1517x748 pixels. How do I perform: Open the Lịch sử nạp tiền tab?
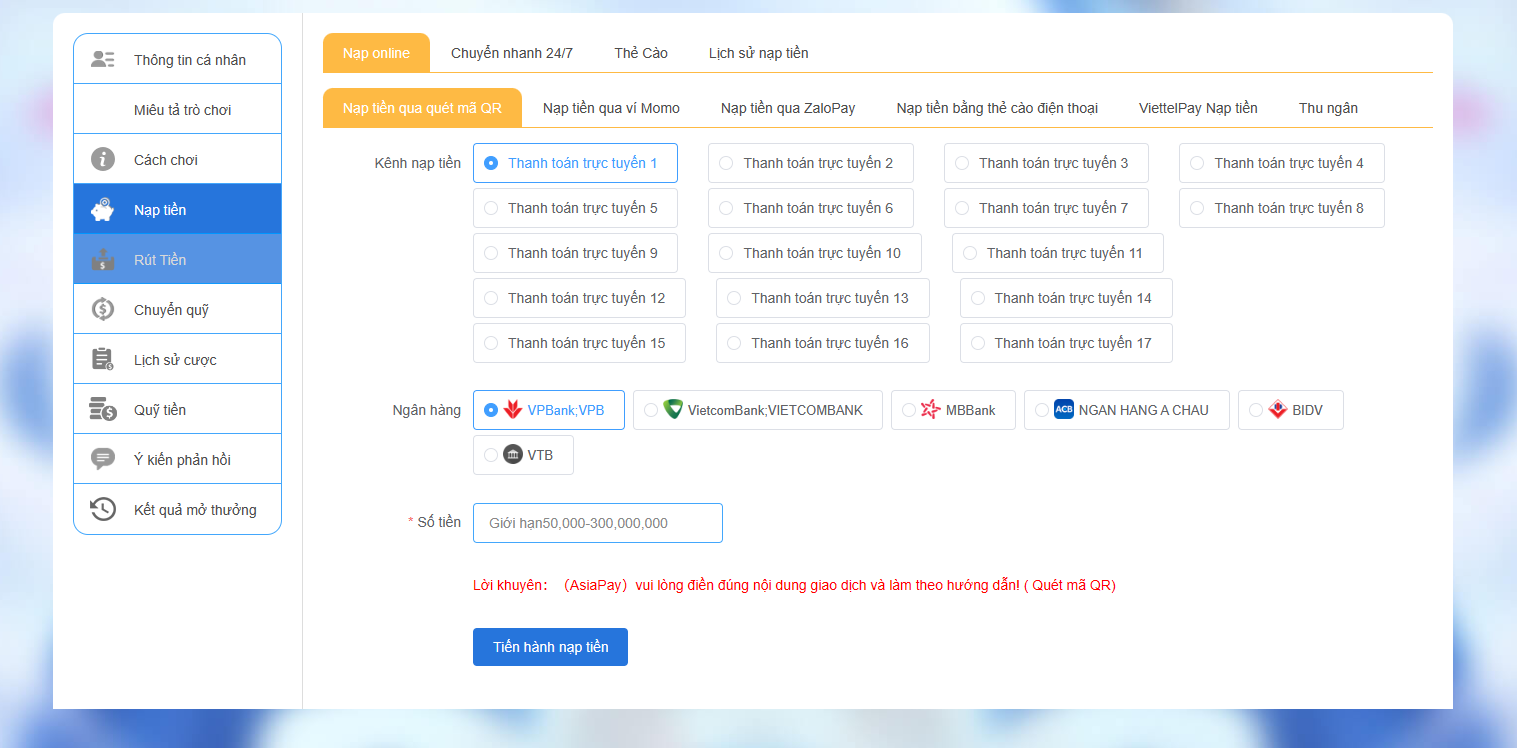click(758, 53)
